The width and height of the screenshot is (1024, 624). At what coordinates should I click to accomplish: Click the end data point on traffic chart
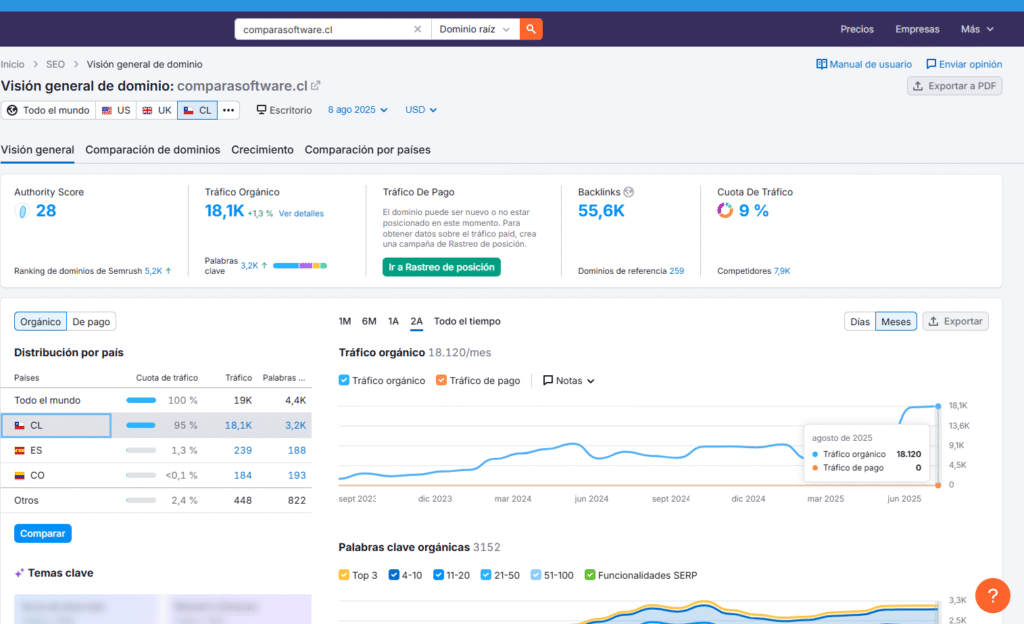point(938,406)
